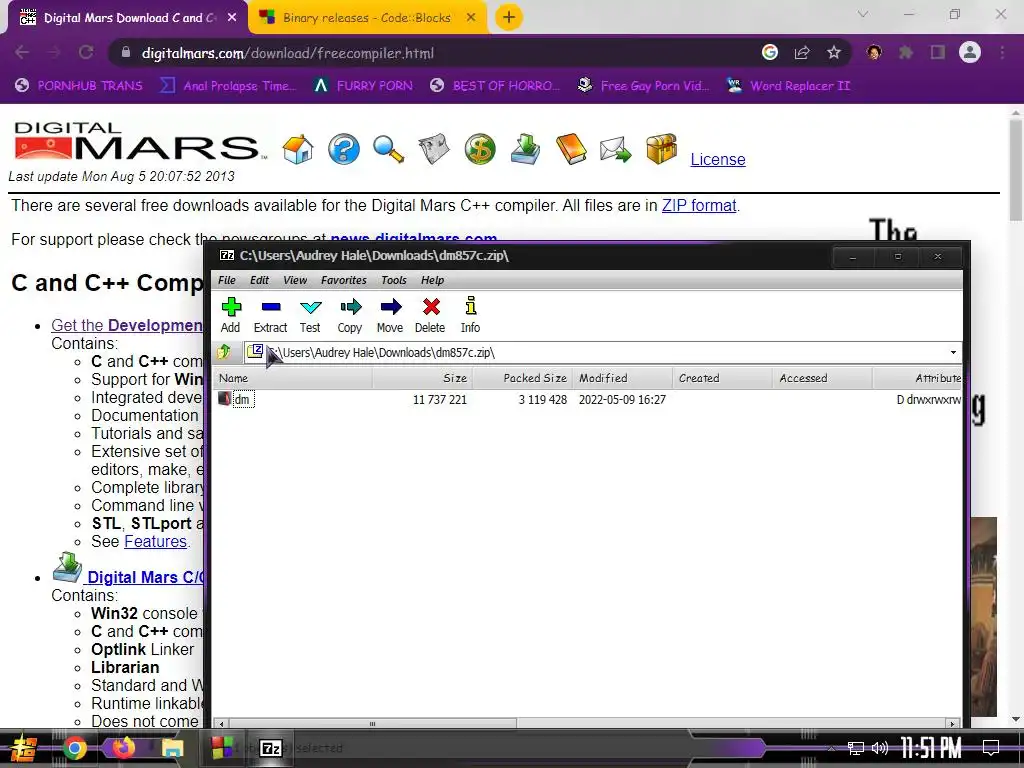Reload the current page
Screen dimensions: 1024x768
pos(86,52)
